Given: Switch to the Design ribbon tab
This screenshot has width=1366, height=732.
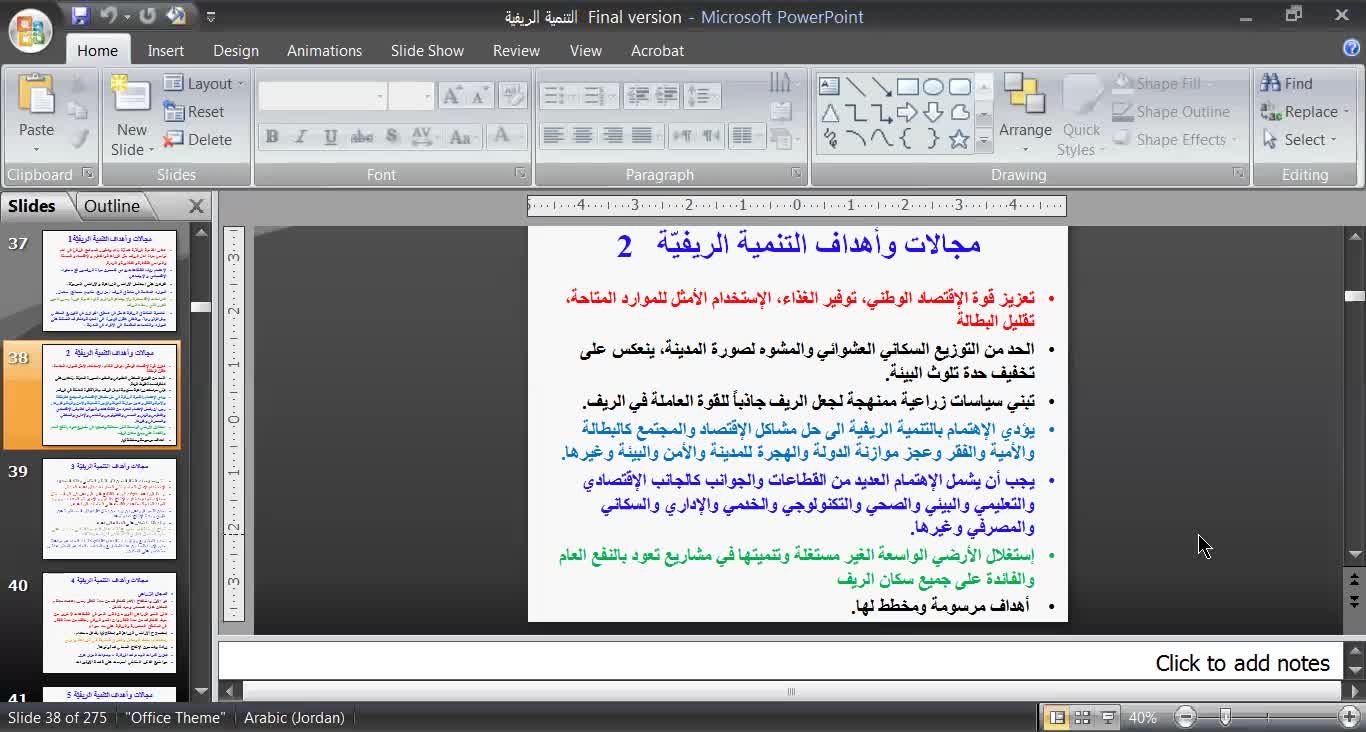Looking at the screenshot, I should tap(236, 50).
